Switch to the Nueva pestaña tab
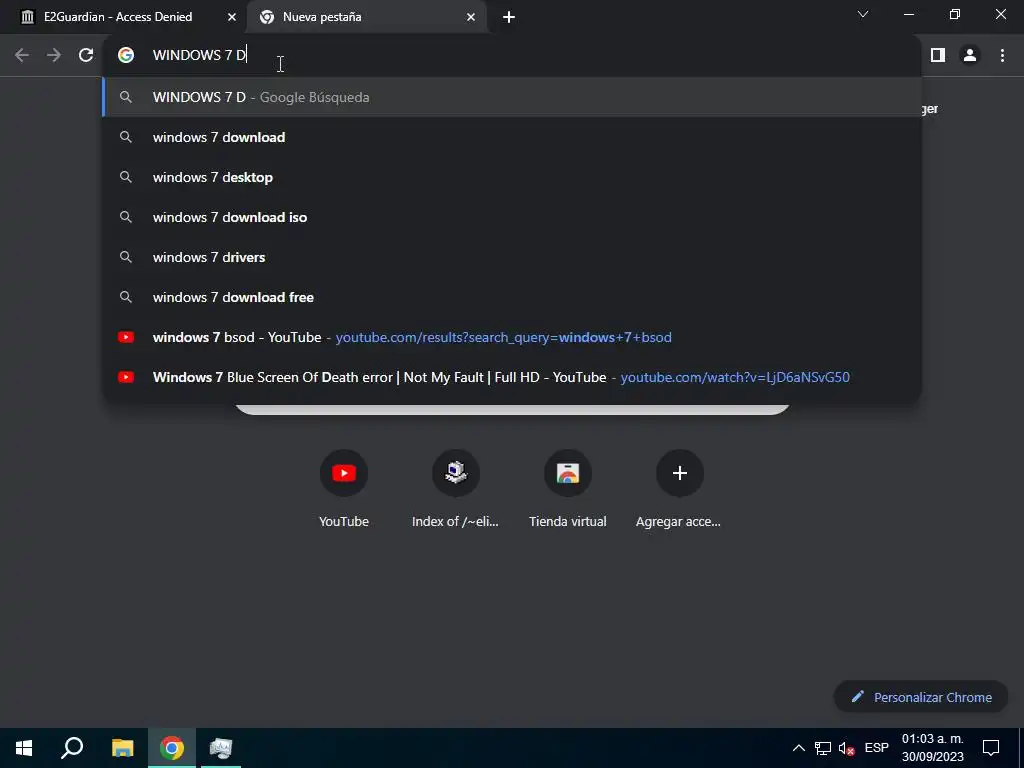This screenshot has height=768, width=1024. [x=366, y=17]
